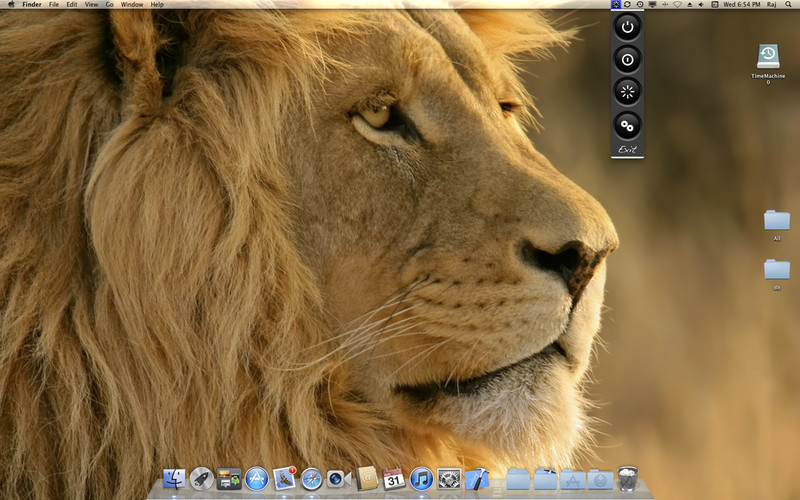Open the File menu
Image resolution: width=800 pixels, height=500 pixels.
point(54,5)
